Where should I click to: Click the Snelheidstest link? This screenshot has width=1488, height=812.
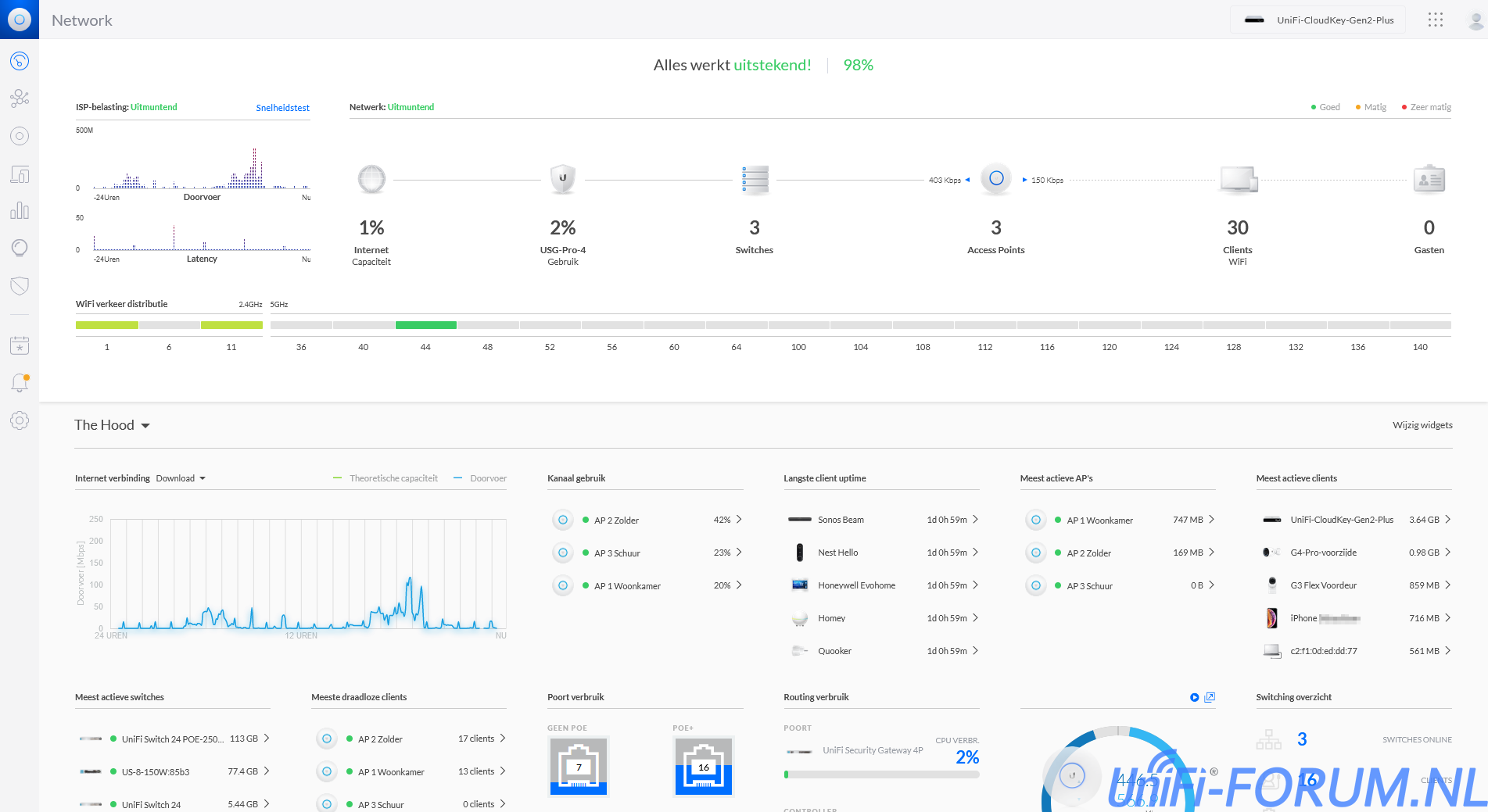point(282,108)
